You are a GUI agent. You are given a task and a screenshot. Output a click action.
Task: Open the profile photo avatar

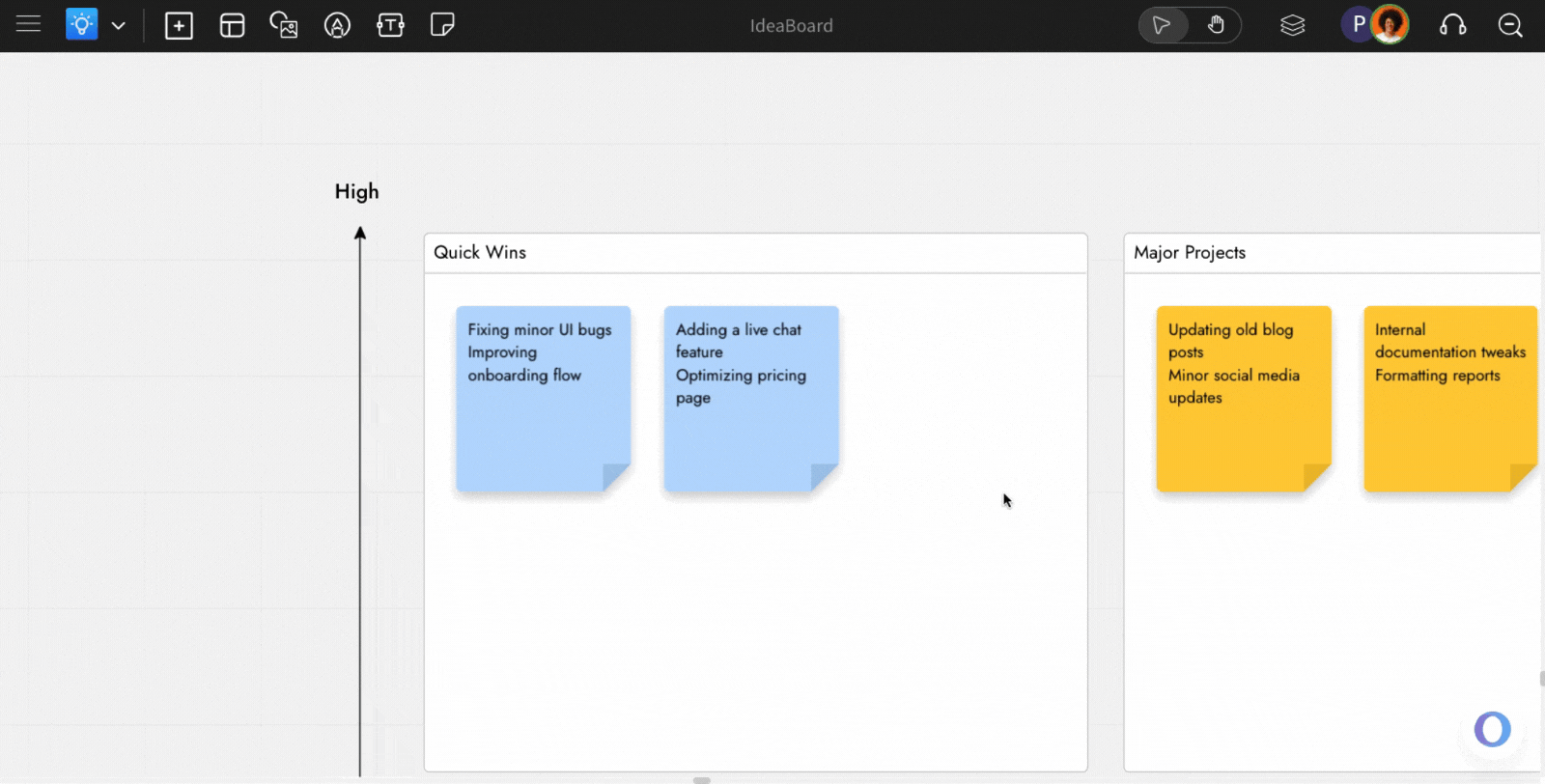pyautogui.click(x=1390, y=25)
